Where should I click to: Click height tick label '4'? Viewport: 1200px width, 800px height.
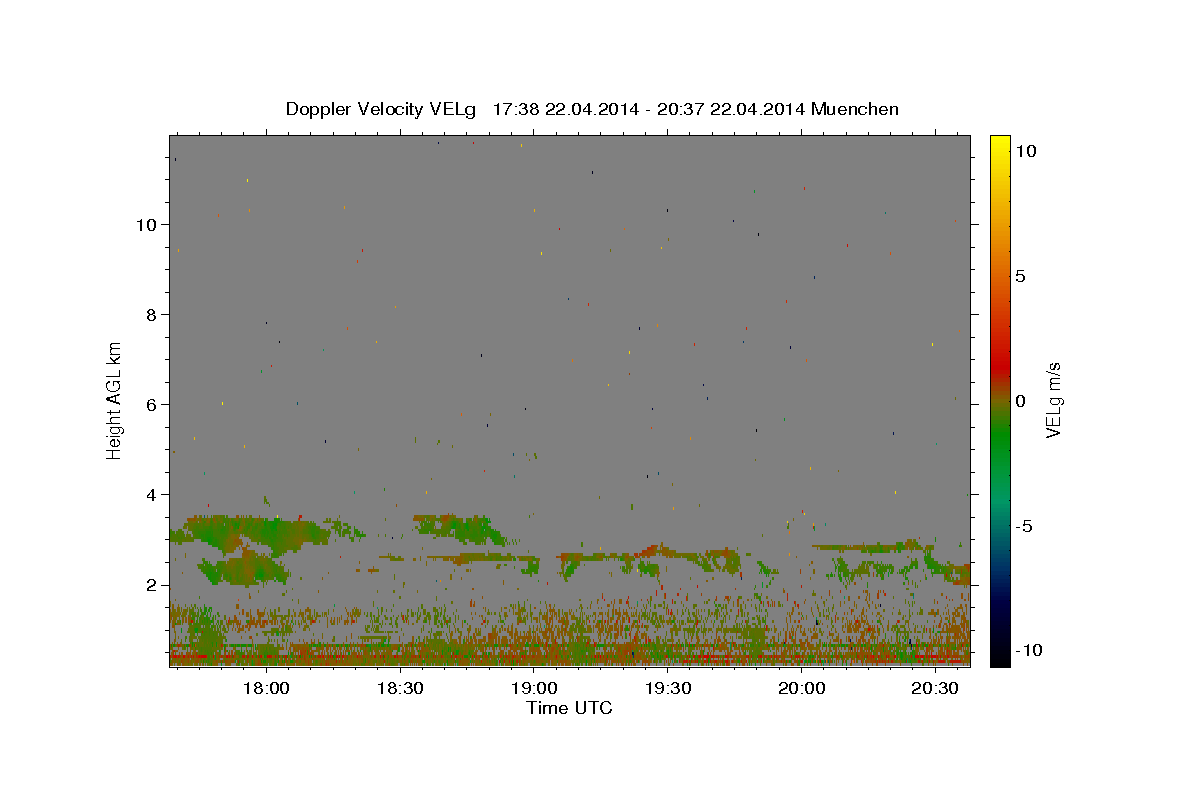(151, 494)
